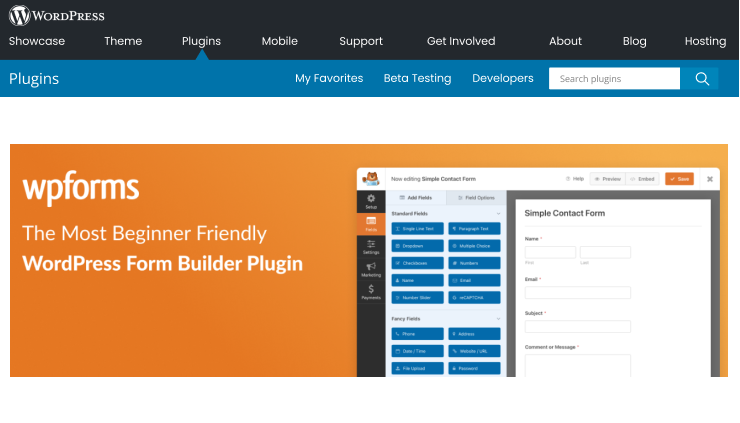
Task: Click the Subject input in form preview
Action: (x=578, y=326)
